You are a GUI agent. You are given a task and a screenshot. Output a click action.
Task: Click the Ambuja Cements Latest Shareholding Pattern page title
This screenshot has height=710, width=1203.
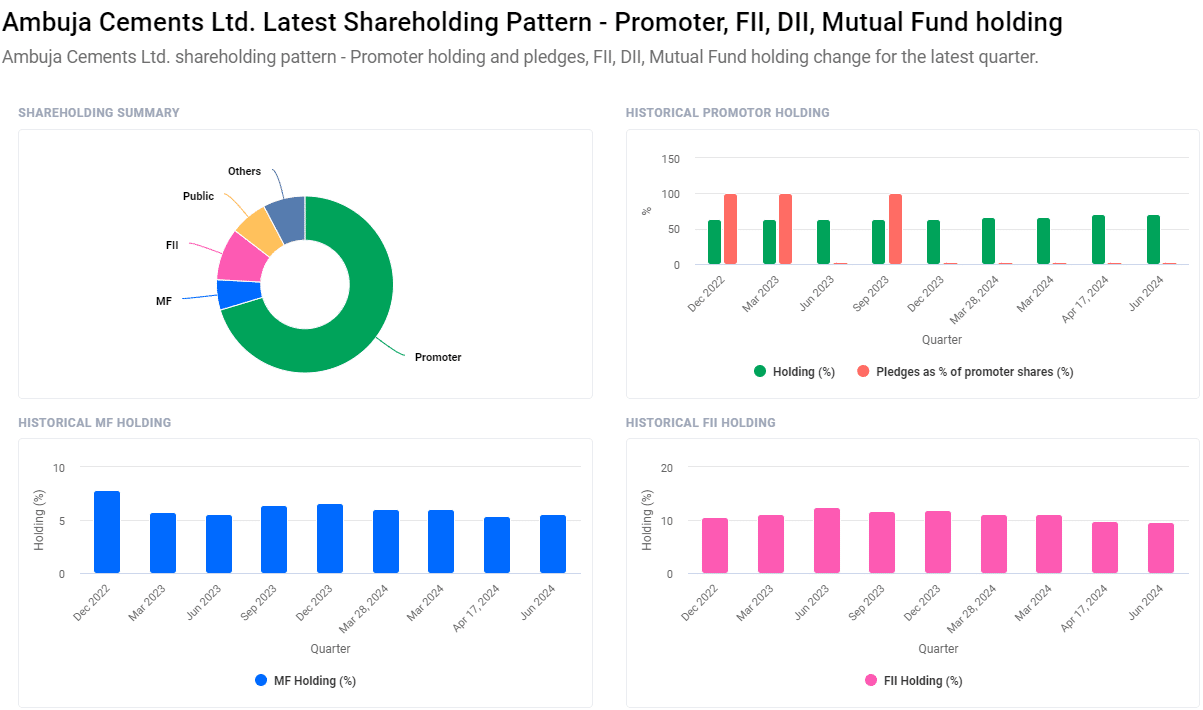point(532,23)
